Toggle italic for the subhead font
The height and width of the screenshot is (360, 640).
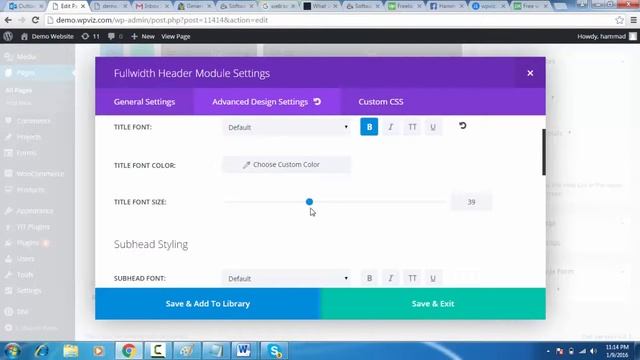pyautogui.click(x=391, y=278)
